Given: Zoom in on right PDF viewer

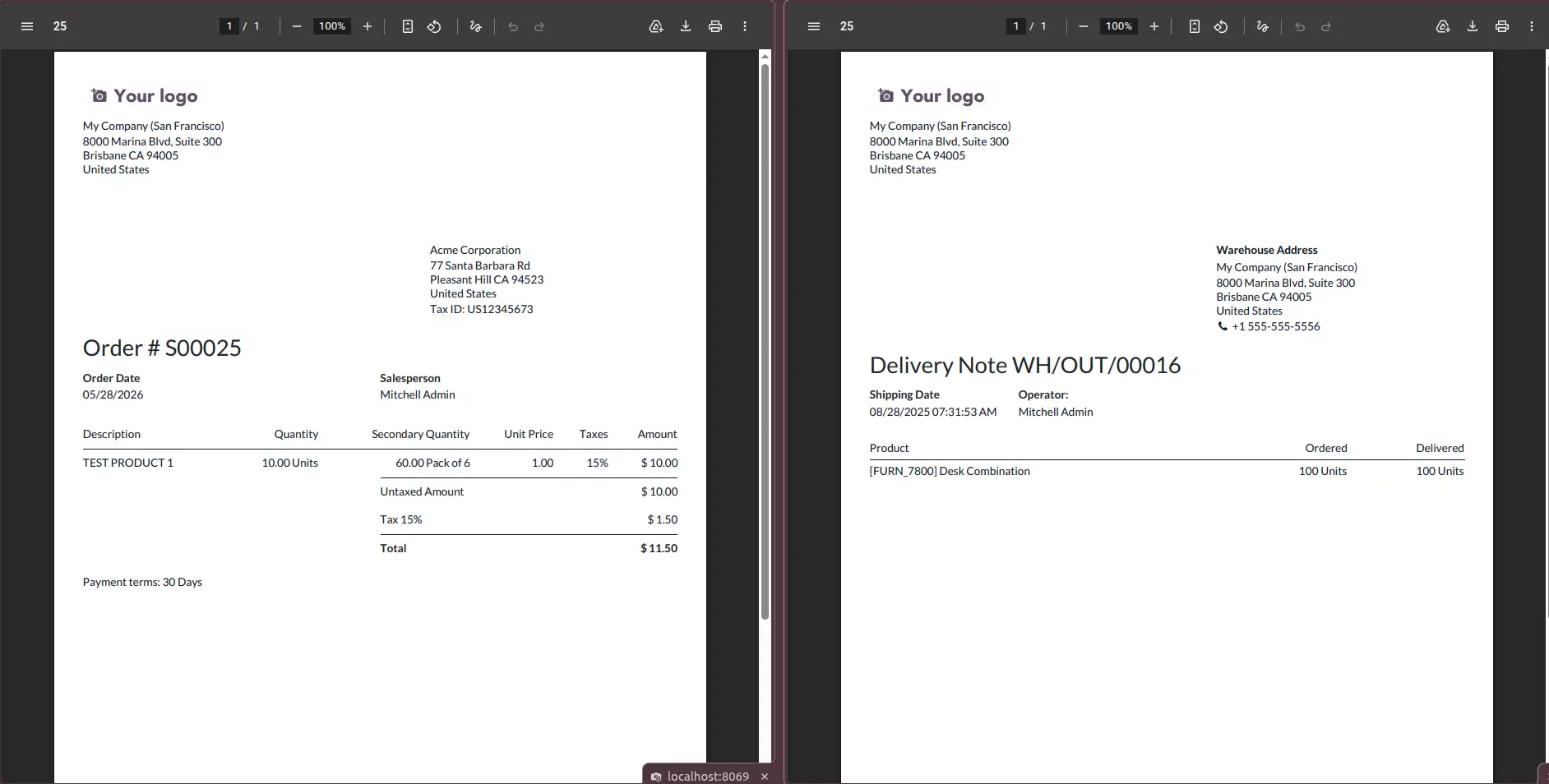Looking at the screenshot, I should pyautogui.click(x=1154, y=26).
